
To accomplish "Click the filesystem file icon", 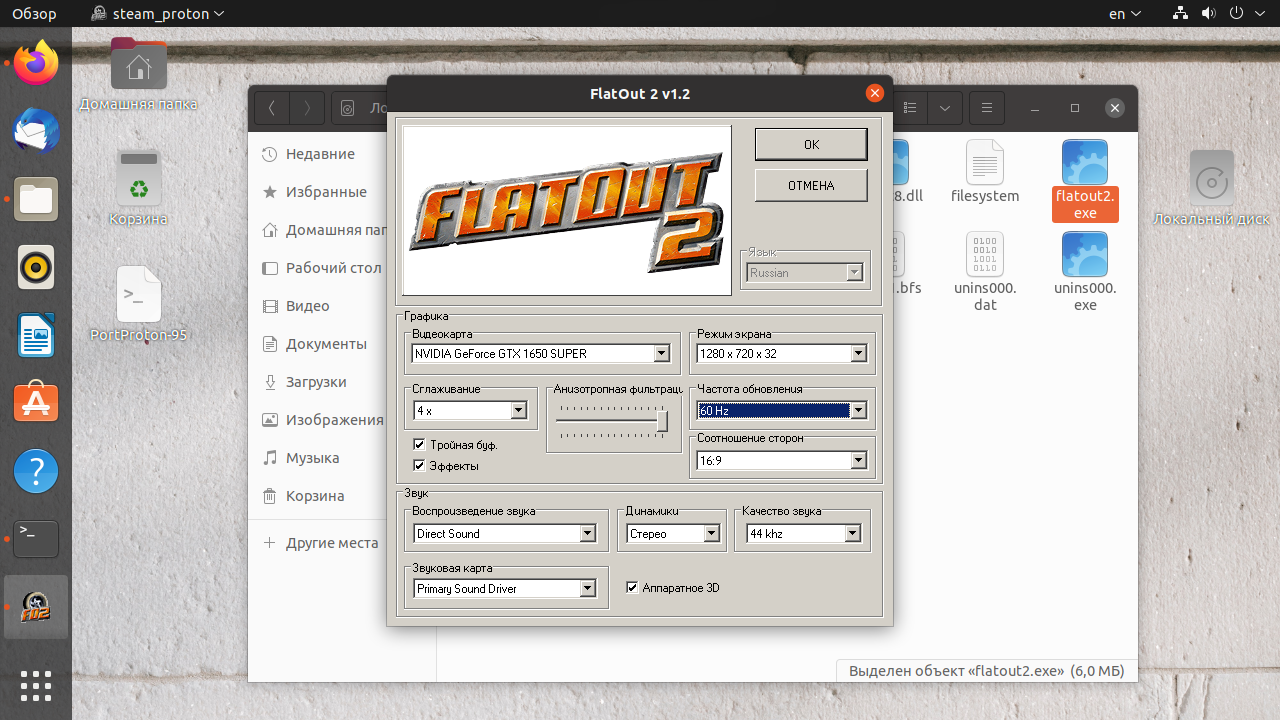I will tap(984, 162).
